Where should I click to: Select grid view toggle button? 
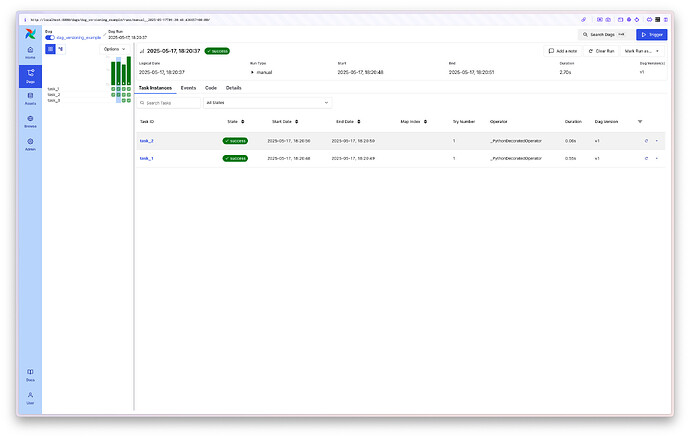(50, 49)
